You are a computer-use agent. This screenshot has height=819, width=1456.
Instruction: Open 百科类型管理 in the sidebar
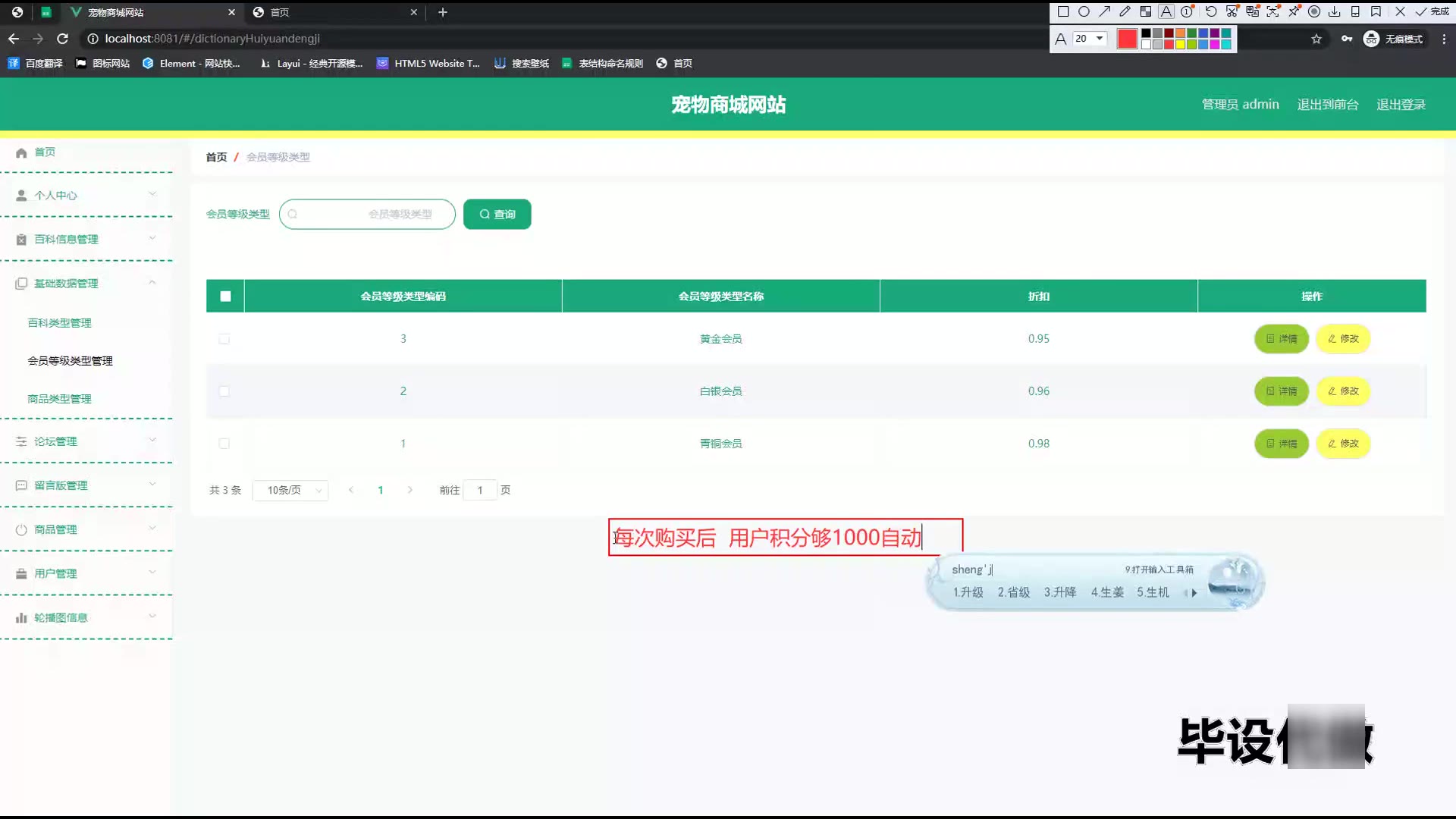(x=60, y=323)
